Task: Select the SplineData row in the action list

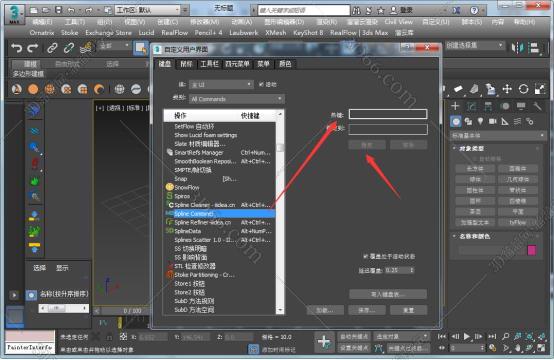Action: 220,231
